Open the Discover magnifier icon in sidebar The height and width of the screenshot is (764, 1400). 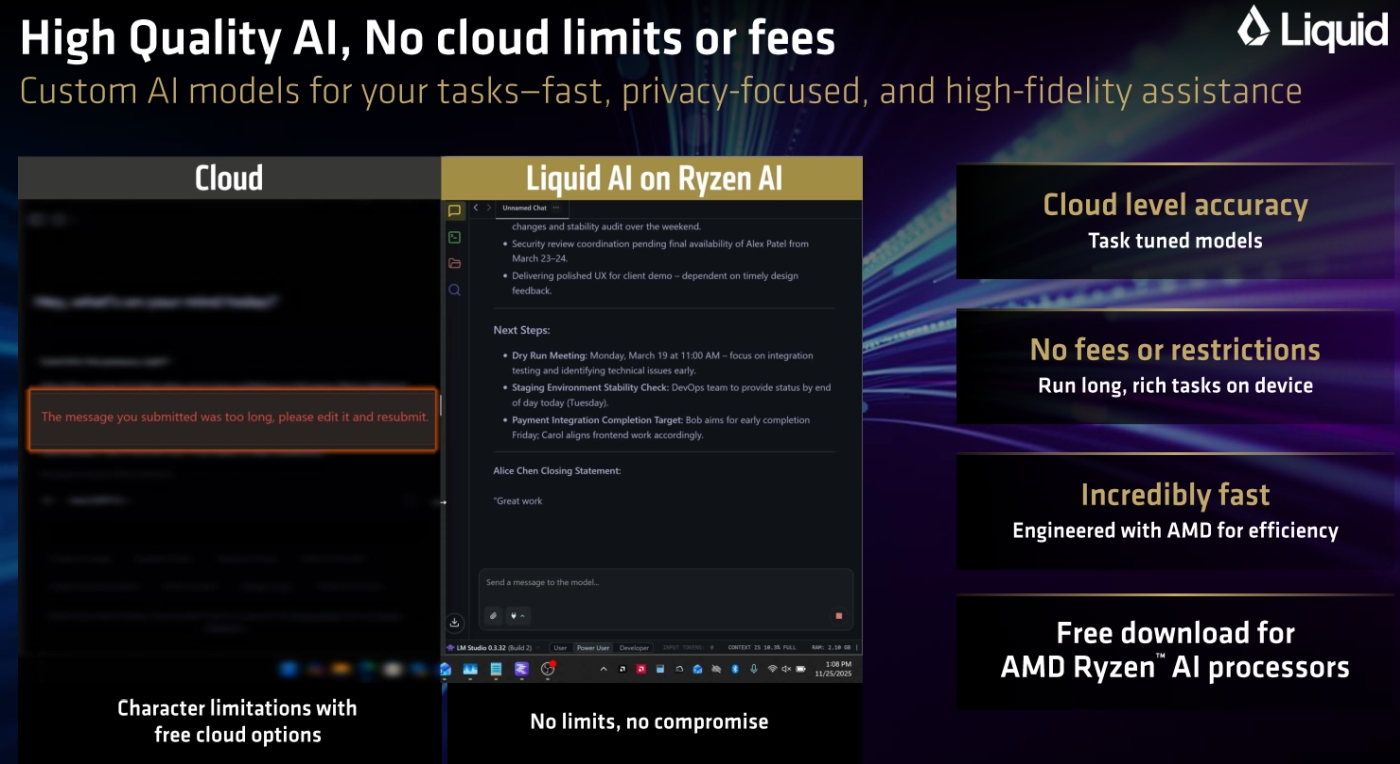point(454,290)
